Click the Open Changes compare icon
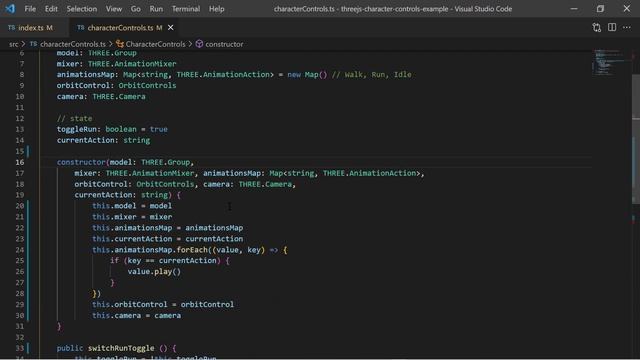 pyautogui.click(x=597, y=27)
